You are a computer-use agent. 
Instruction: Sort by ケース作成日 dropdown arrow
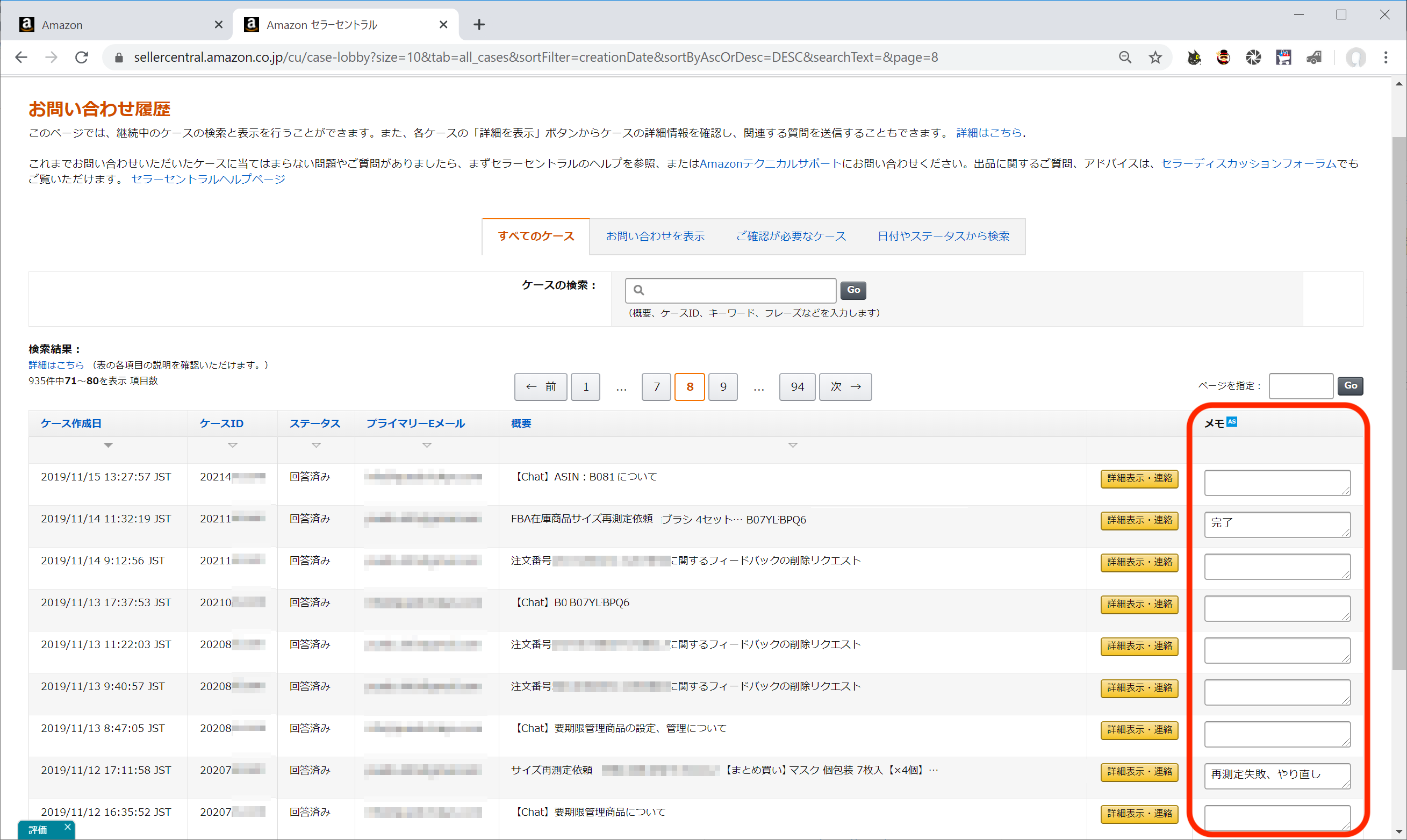pyautogui.click(x=108, y=446)
